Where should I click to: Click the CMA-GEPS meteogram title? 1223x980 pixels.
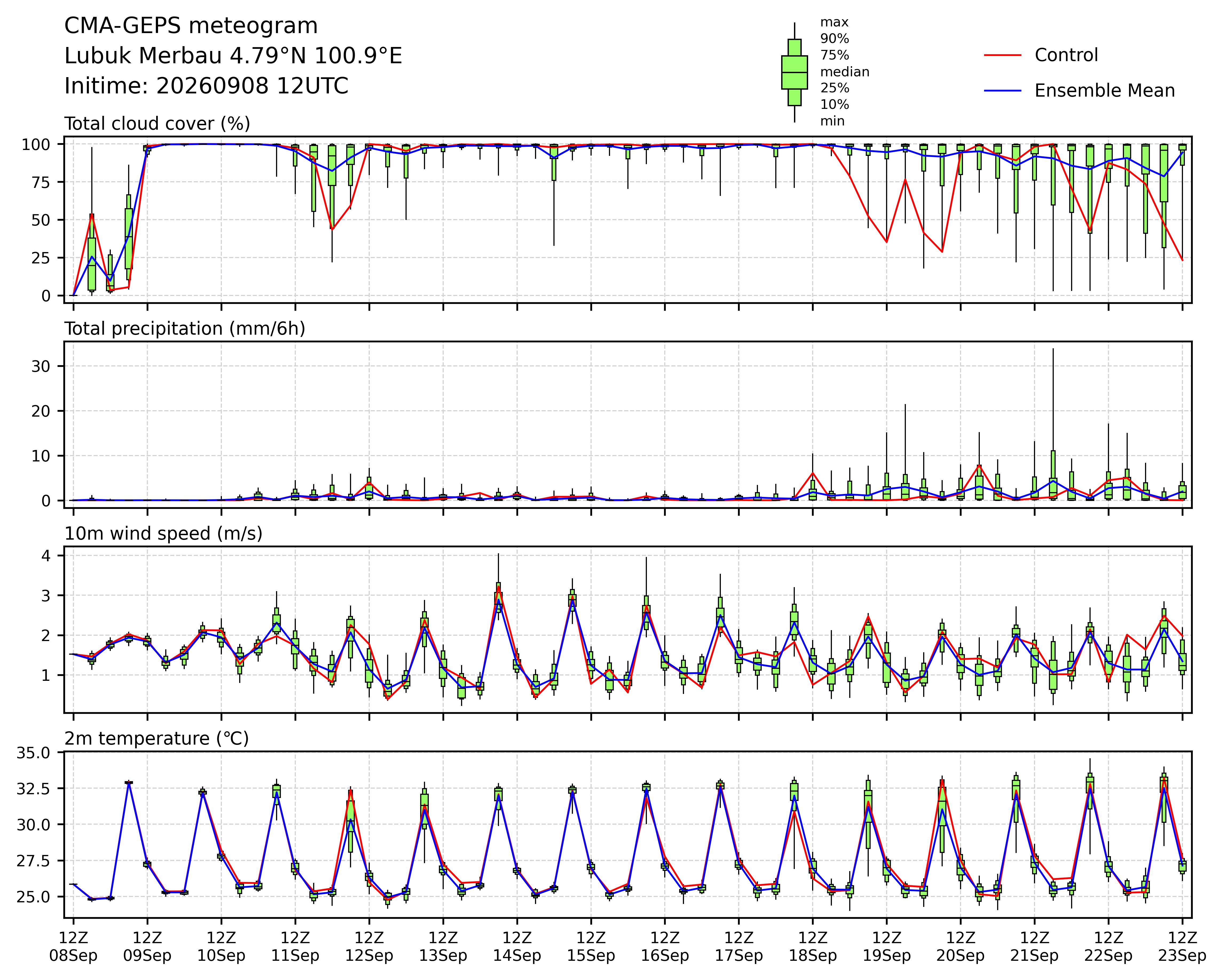point(191,26)
